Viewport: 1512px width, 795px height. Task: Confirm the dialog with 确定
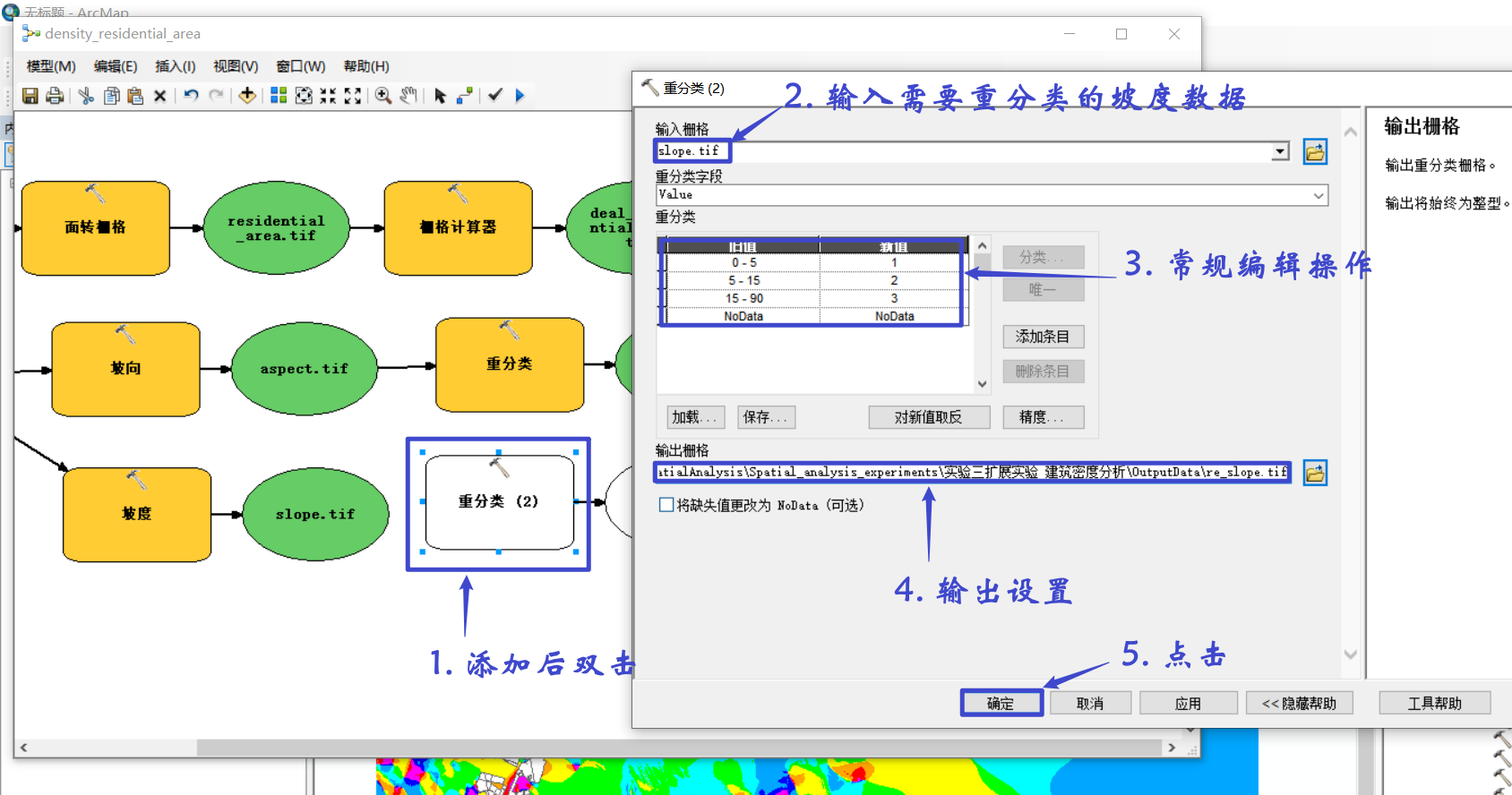point(1001,704)
